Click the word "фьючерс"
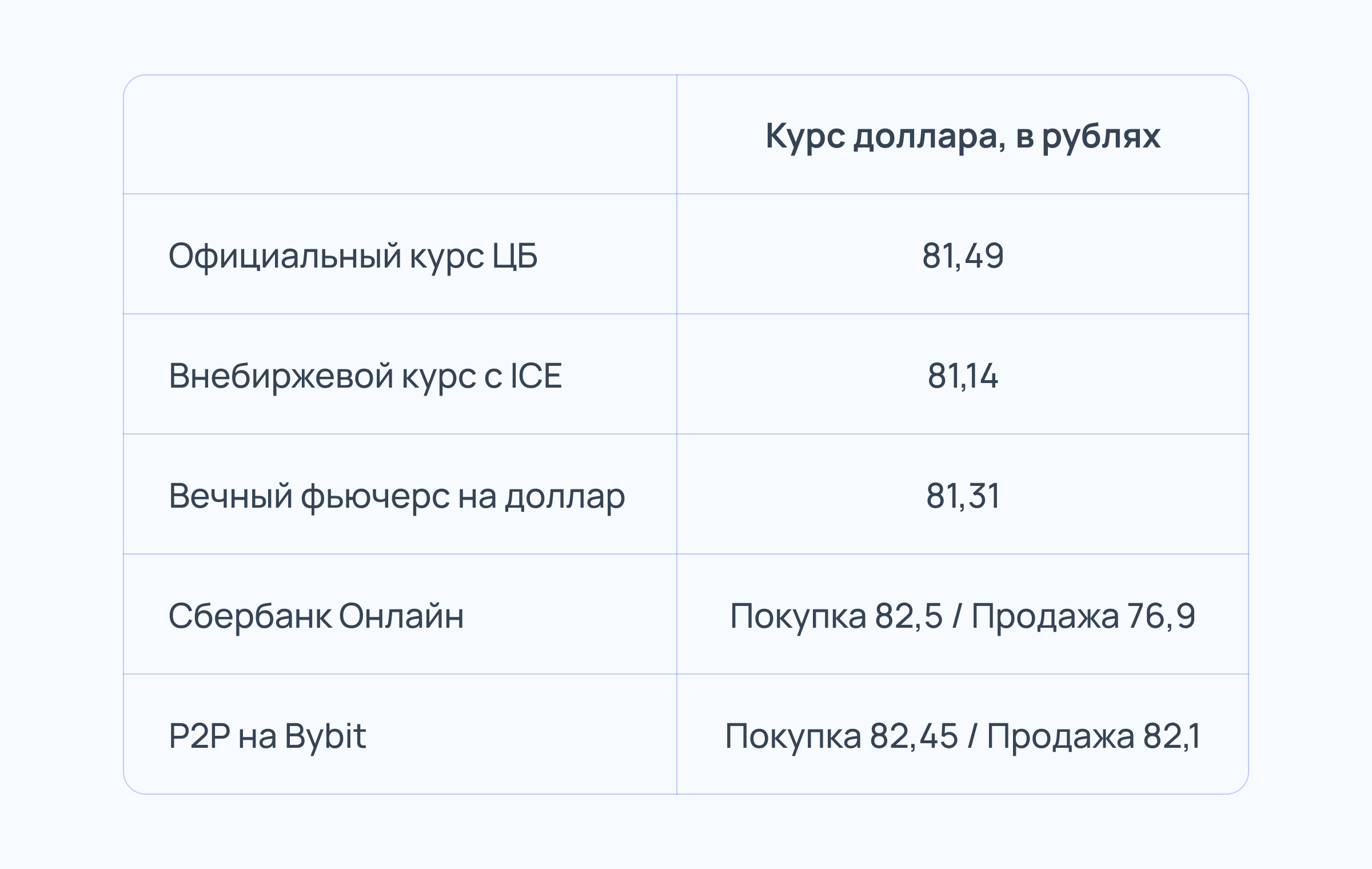The image size is (1372, 869). tap(375, 496)
